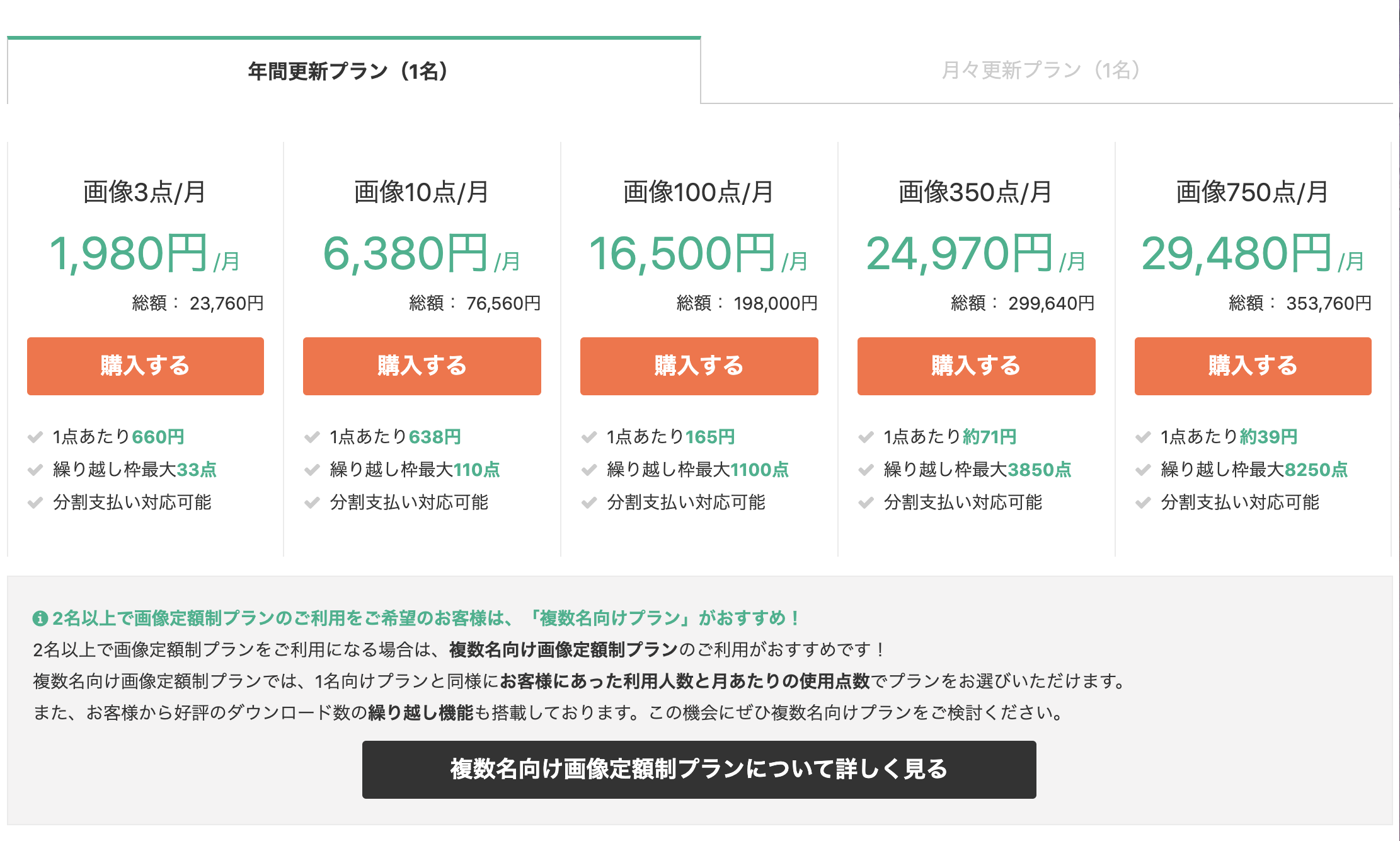The image size is (1400, 841).
Task: Open 複数名向け画像定額制プランについて詳しく見る
Action: tap(699, 770)
